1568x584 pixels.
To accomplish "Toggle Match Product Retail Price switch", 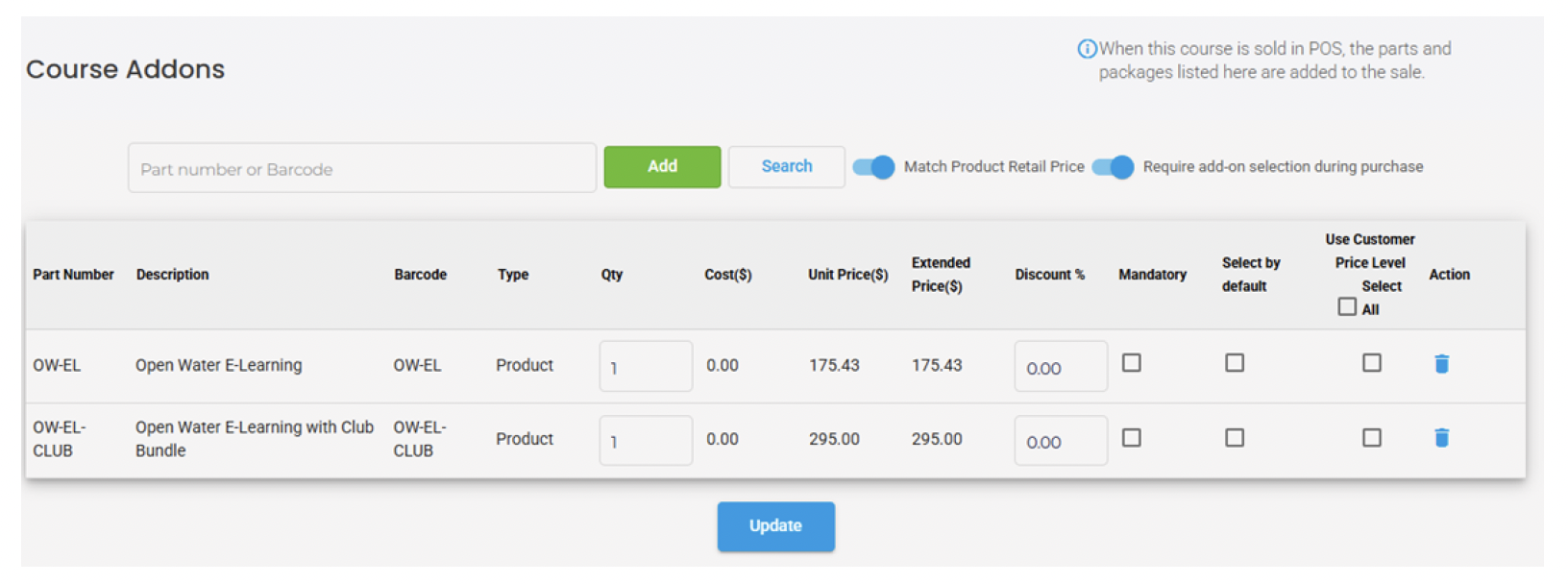I will click(873, 167).
